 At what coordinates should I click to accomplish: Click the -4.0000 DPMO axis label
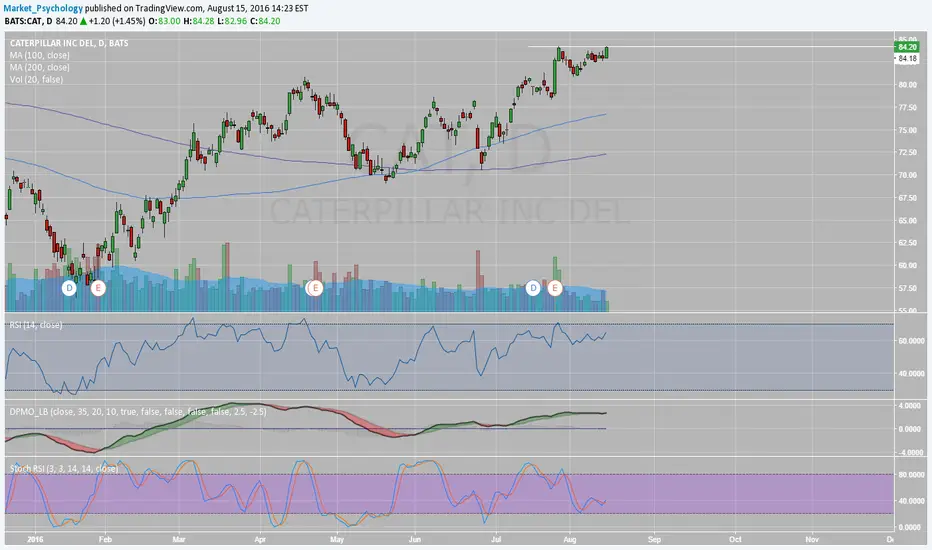point(909,452)
